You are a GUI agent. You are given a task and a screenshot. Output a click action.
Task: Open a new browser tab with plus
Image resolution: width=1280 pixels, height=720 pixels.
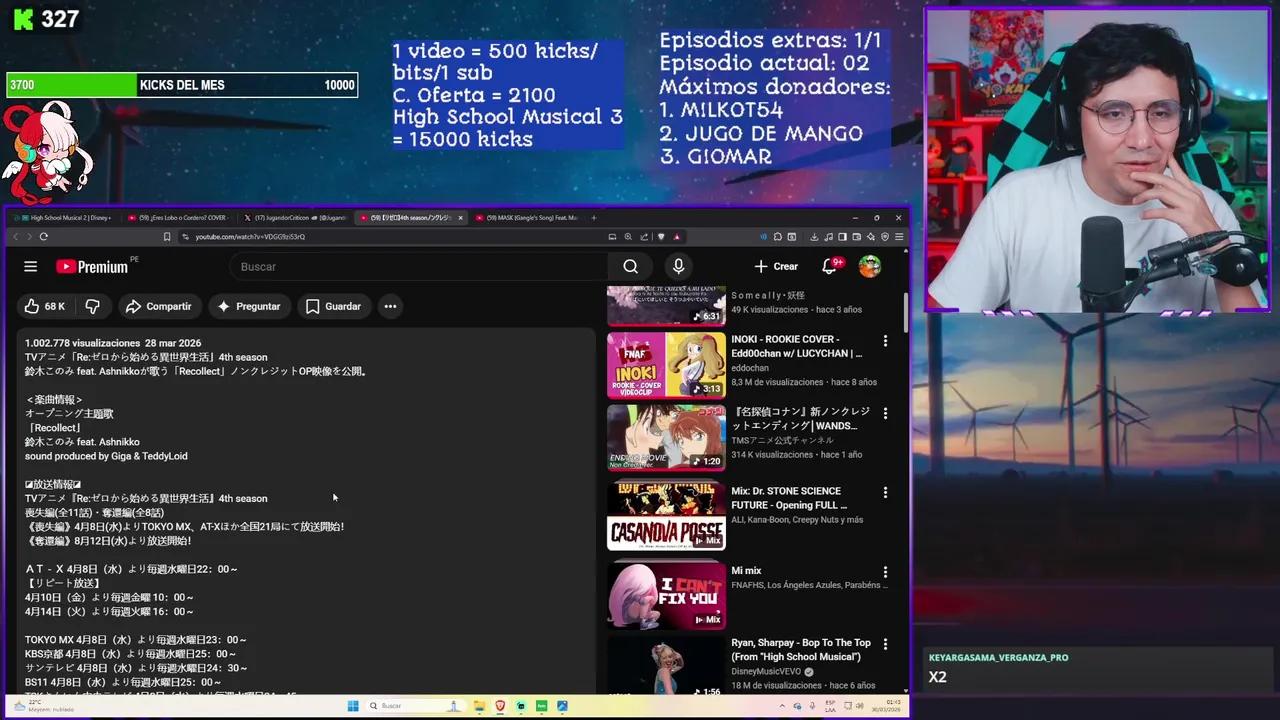click(593, 217)
